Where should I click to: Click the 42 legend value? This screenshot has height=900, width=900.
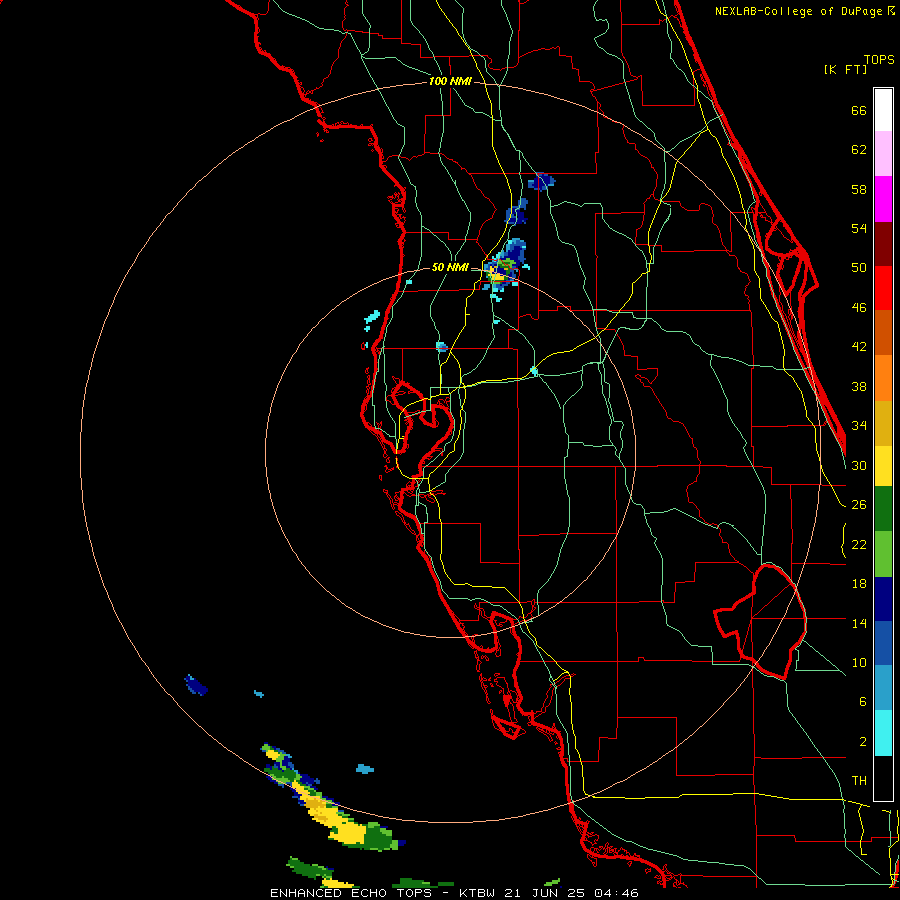(x=859, y=347)
